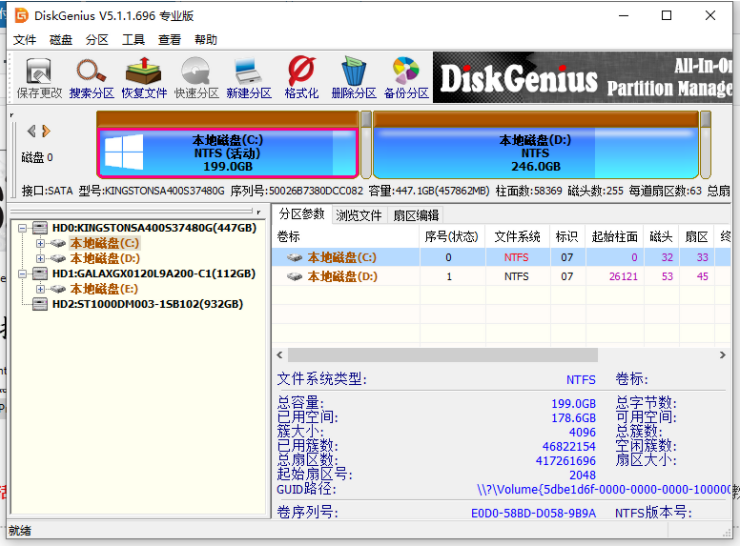Click the DiskGenius All-In-One banner image
The image size is (742, 547).
point(583,78)
